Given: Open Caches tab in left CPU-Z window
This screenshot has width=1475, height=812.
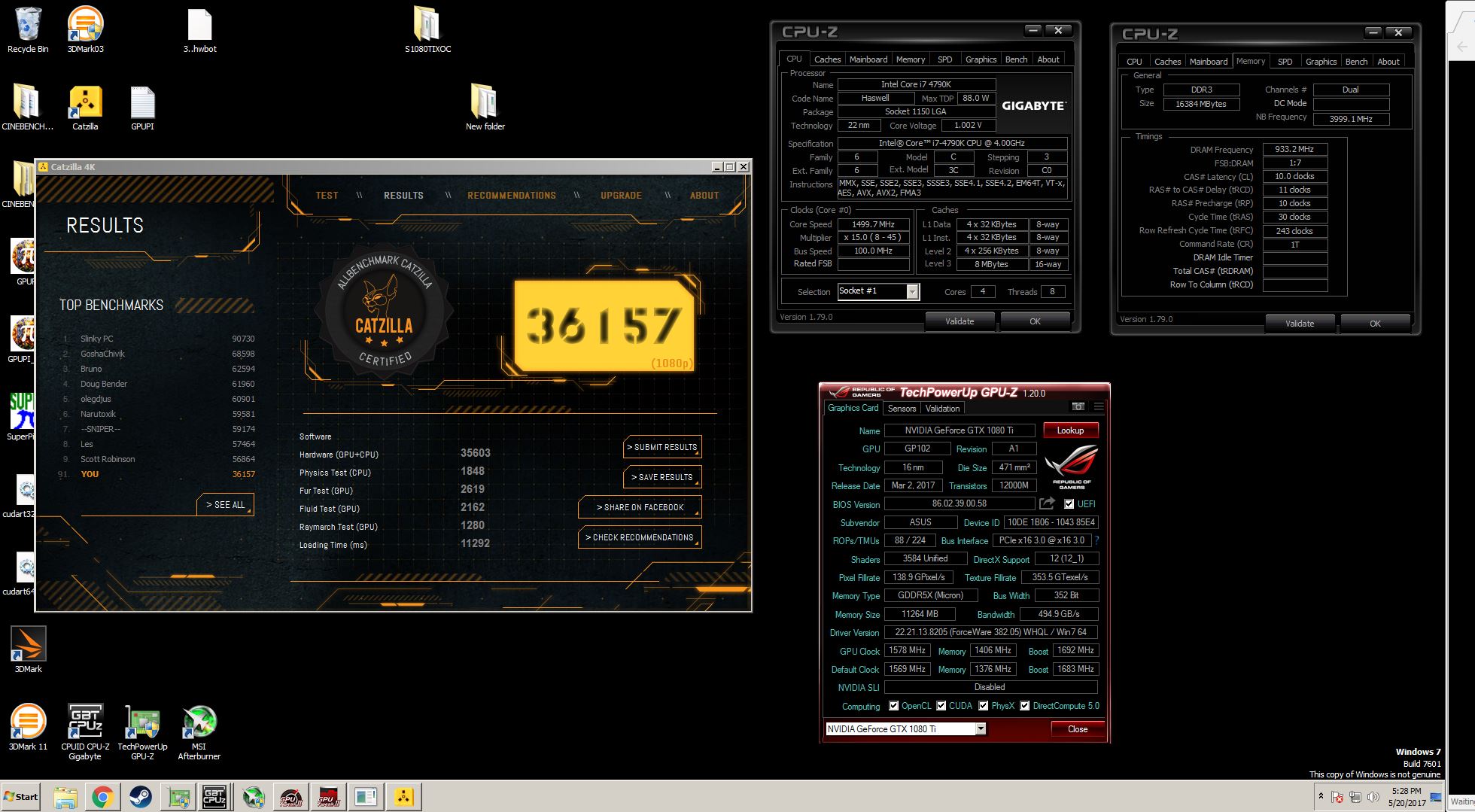Looking at the screenshot, I should 827,59.
